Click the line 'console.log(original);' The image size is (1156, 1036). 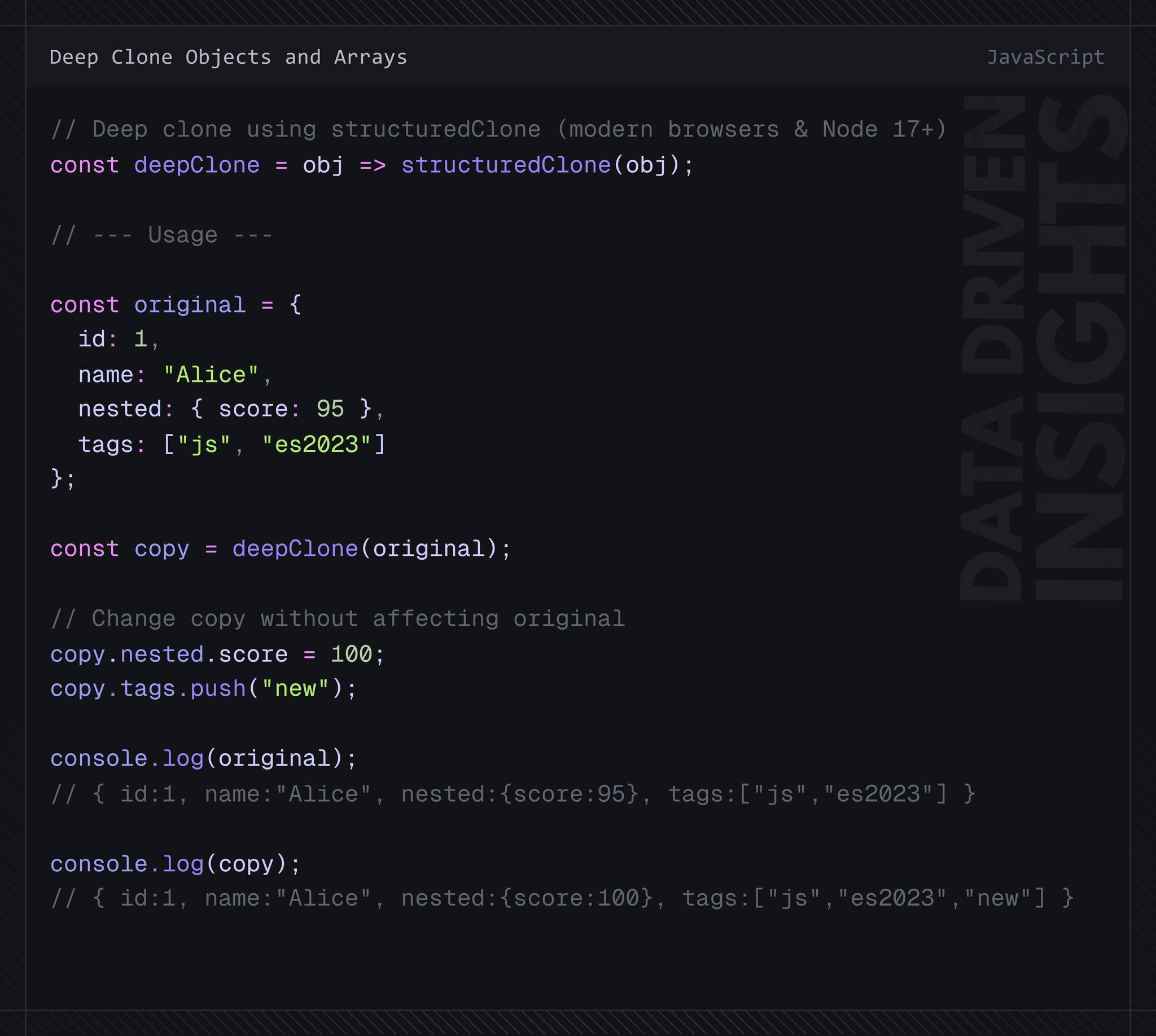click(203, 759)
